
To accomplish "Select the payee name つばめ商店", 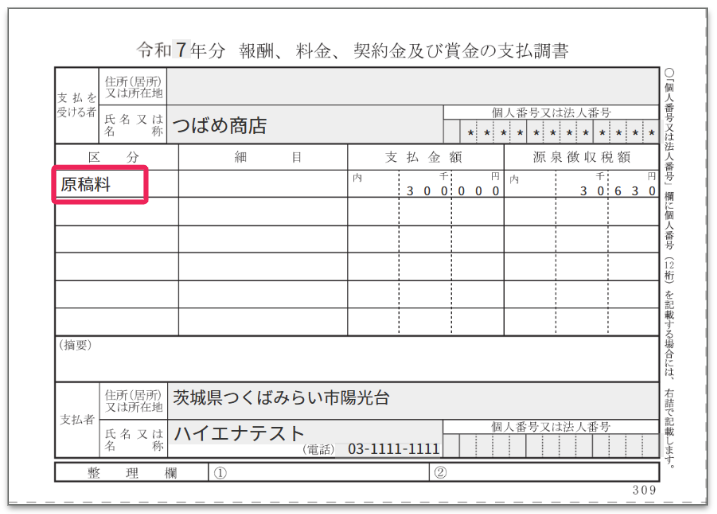I will click(219, 125).
